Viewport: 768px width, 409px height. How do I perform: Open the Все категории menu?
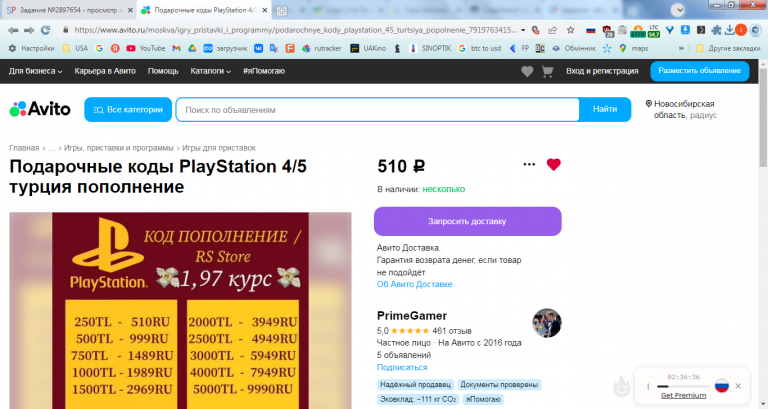[128, 110]
